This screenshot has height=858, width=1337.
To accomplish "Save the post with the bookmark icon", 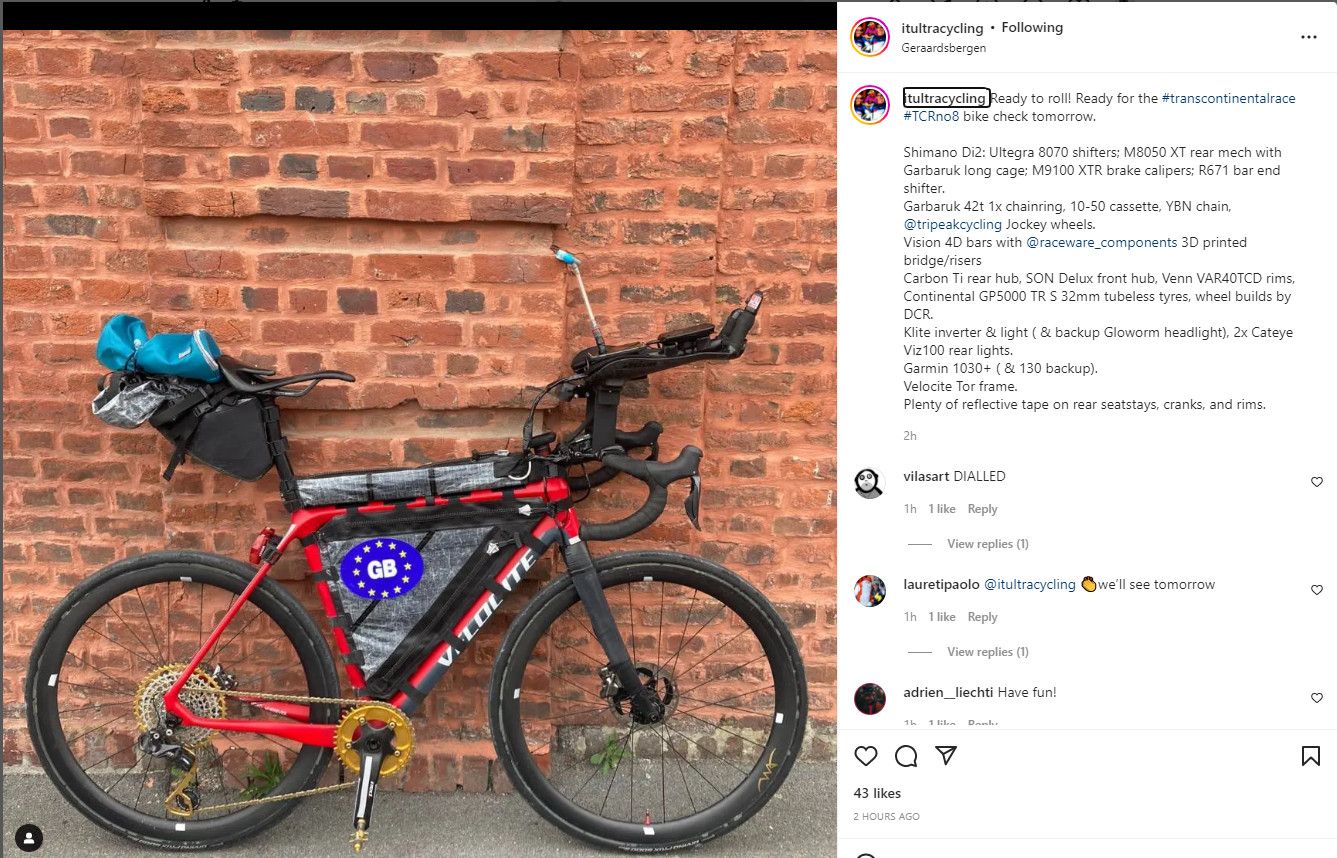I will (x=1310, y=756).
